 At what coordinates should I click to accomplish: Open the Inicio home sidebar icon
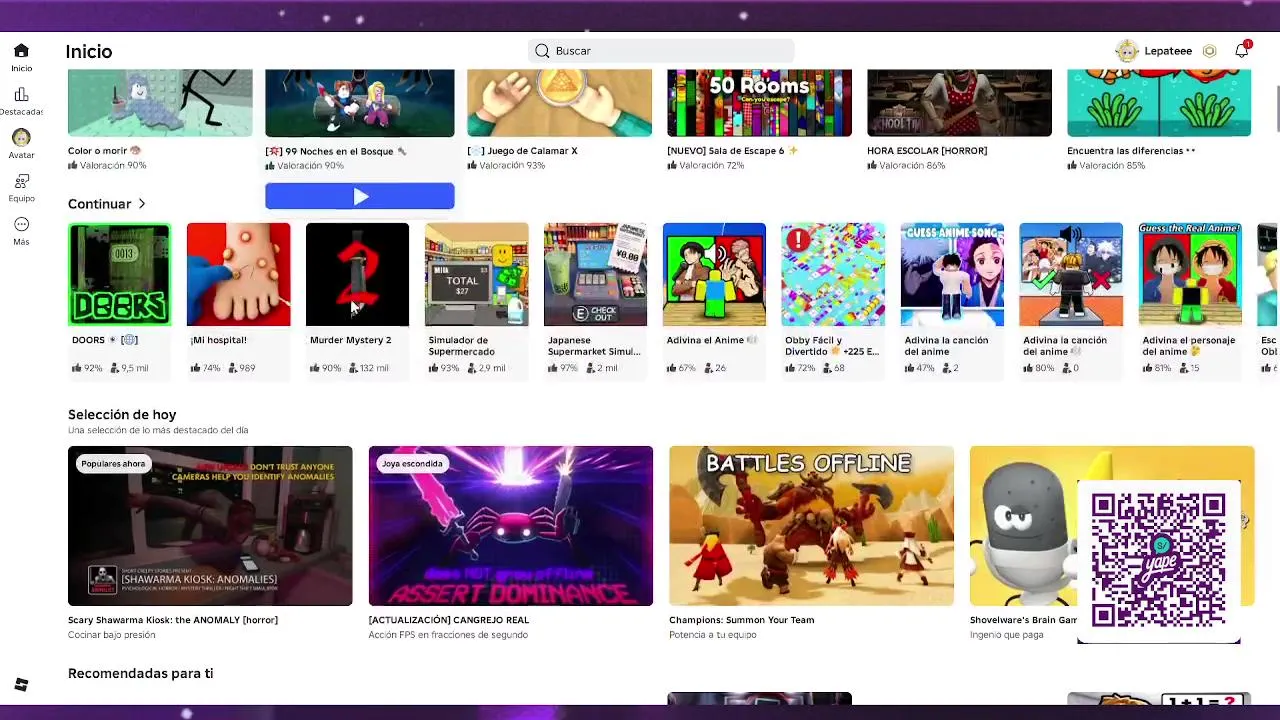click(x=21, y=51)
